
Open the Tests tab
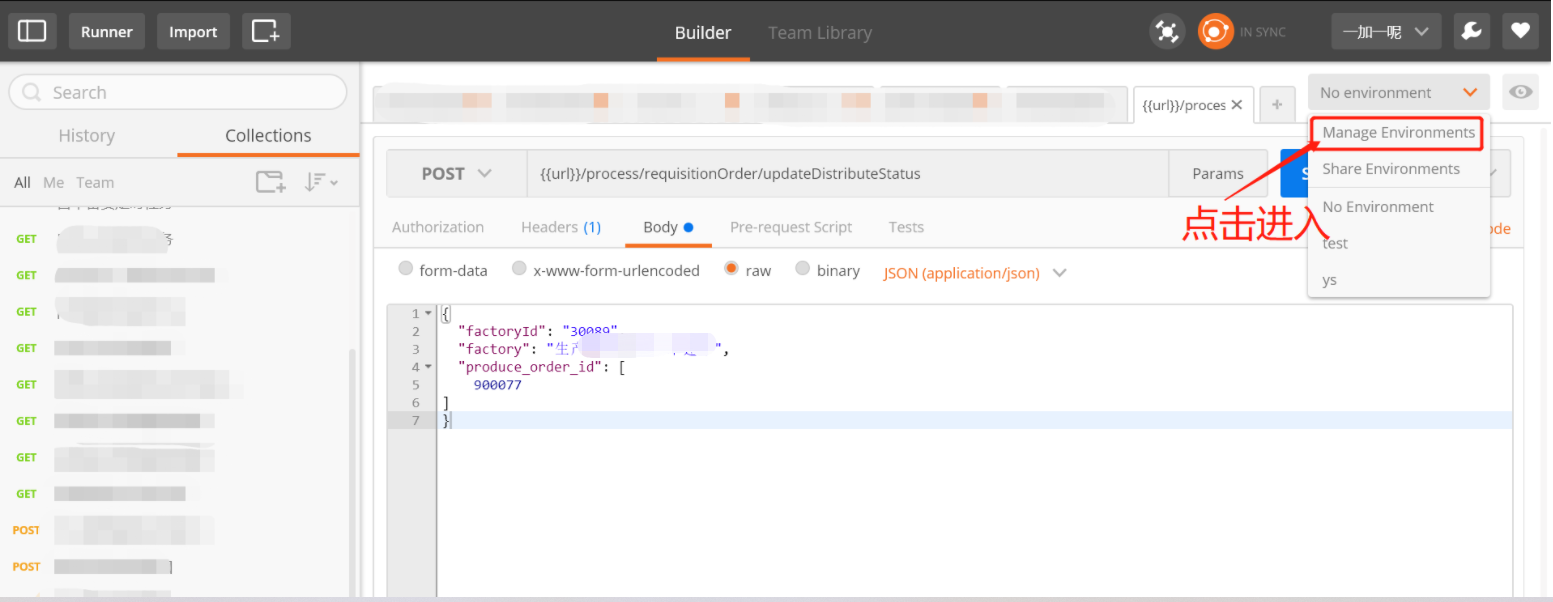pyautogui.click(x=906, y=227)
